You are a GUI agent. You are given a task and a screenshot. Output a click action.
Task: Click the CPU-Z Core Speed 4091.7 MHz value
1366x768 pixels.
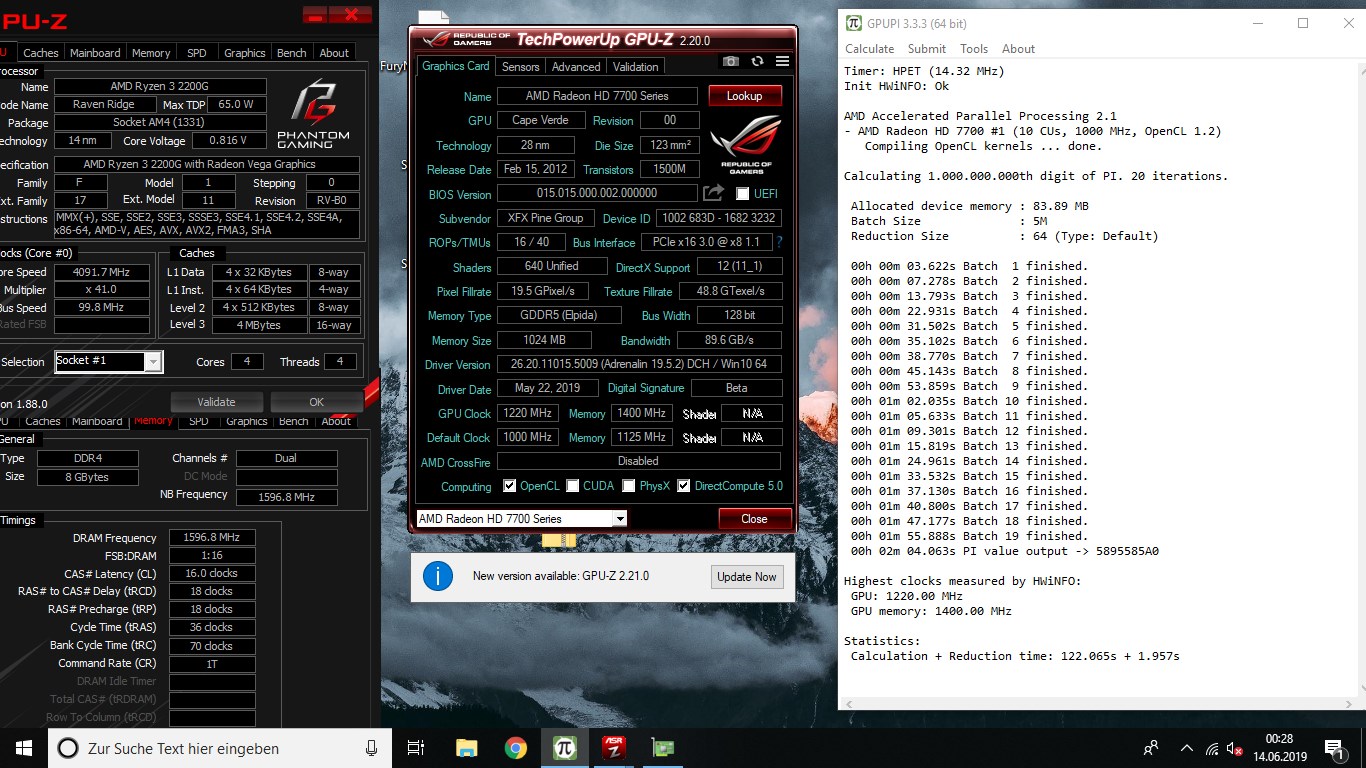pyautogui.click(x=101, y=272)
